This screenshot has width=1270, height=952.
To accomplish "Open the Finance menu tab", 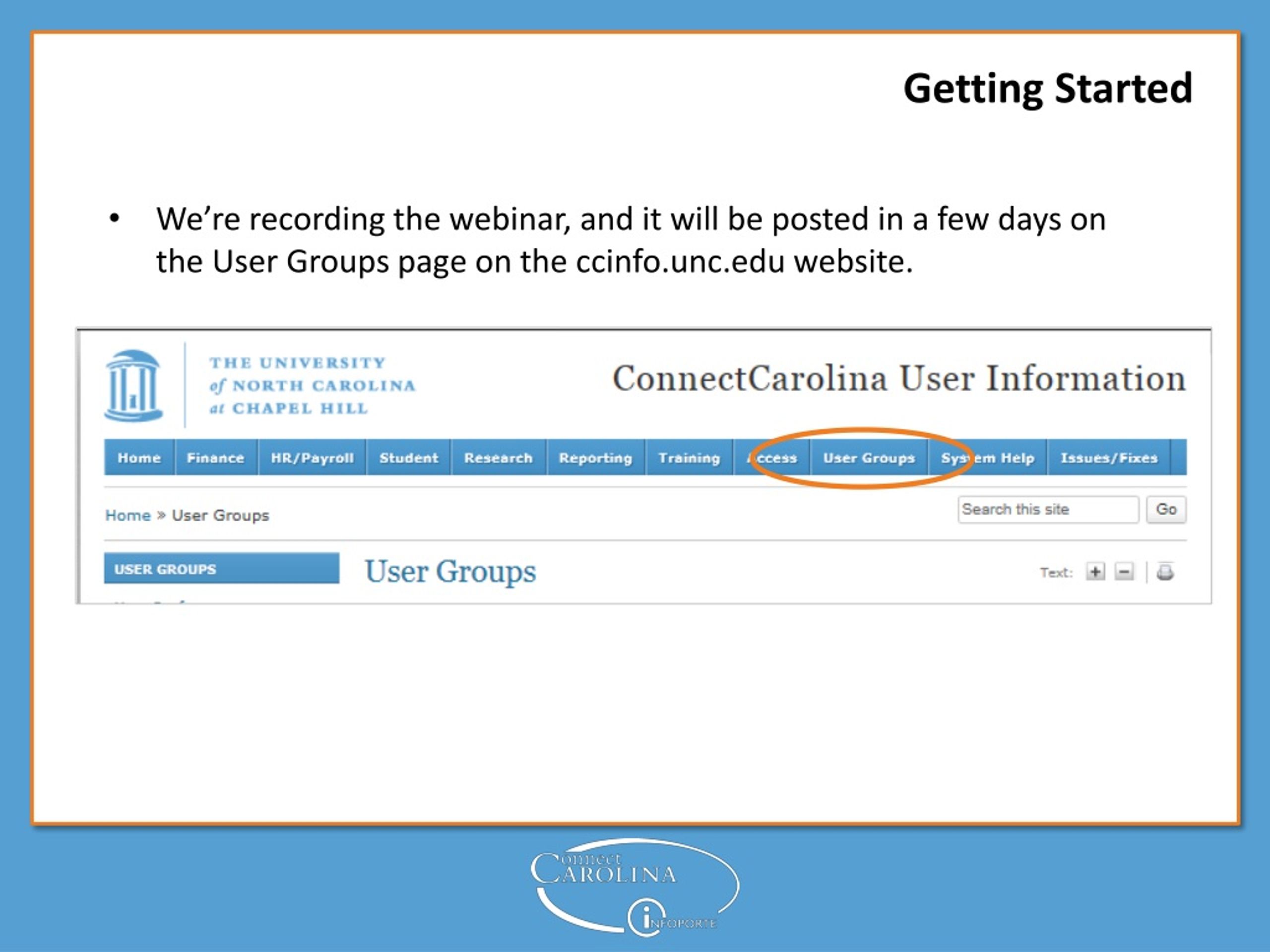I will point(216,457).
